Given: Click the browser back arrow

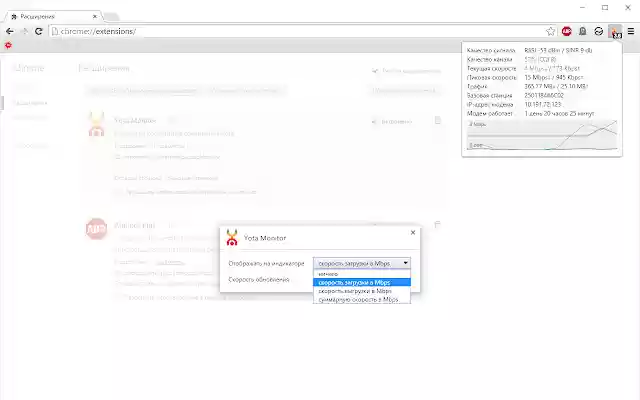Looking at the screenshot, I should pyautogui.click(x=10, y=31).
